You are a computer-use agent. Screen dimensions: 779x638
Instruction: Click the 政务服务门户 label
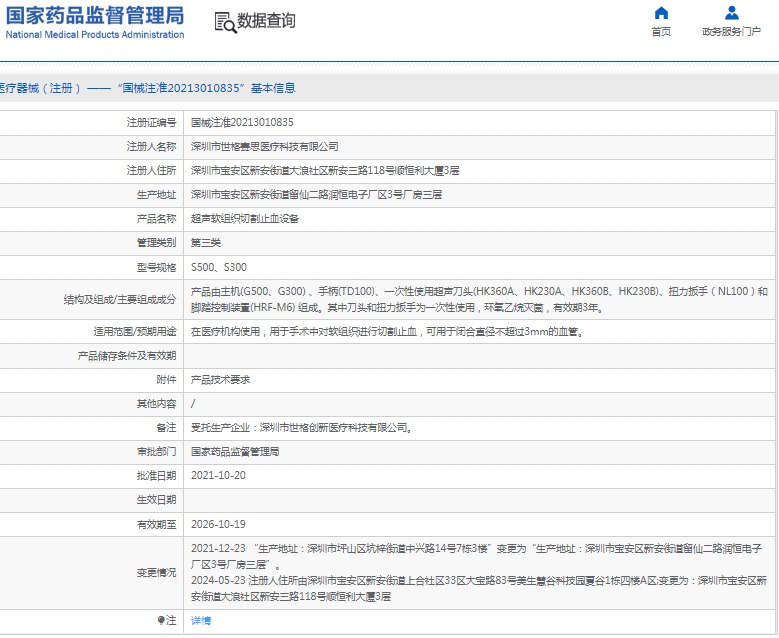pyautogui.click(x=731, y=32)
